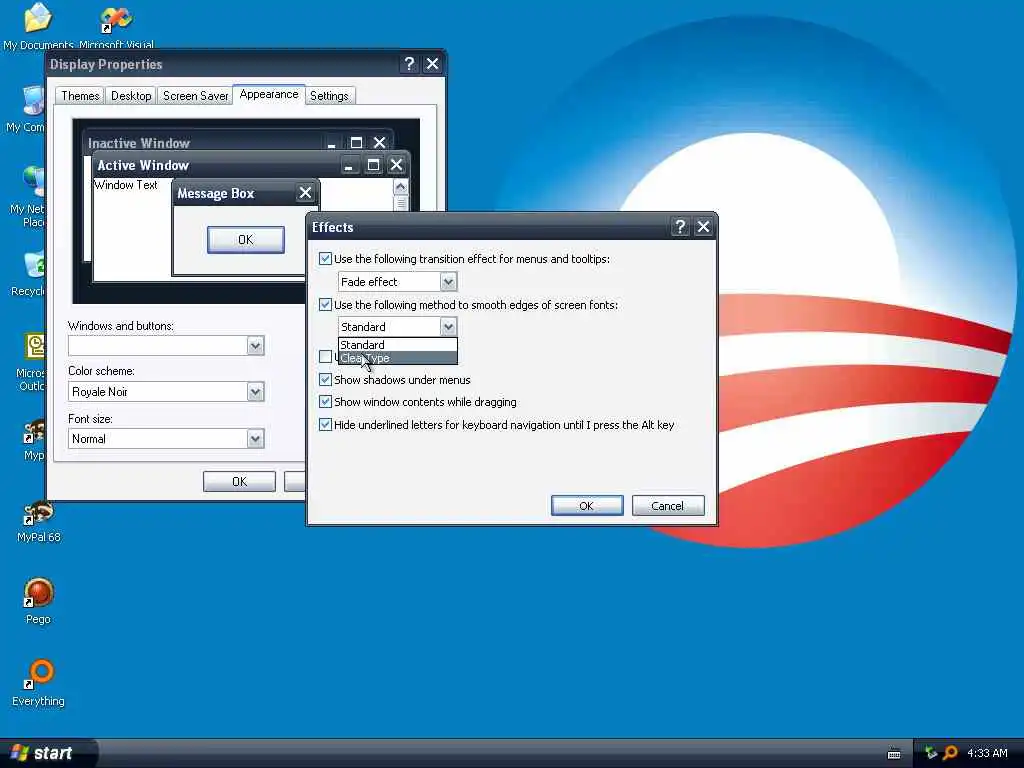Click Display Properties help question mark
This screenshot has height=768, width=1024.
click(409, 63)
